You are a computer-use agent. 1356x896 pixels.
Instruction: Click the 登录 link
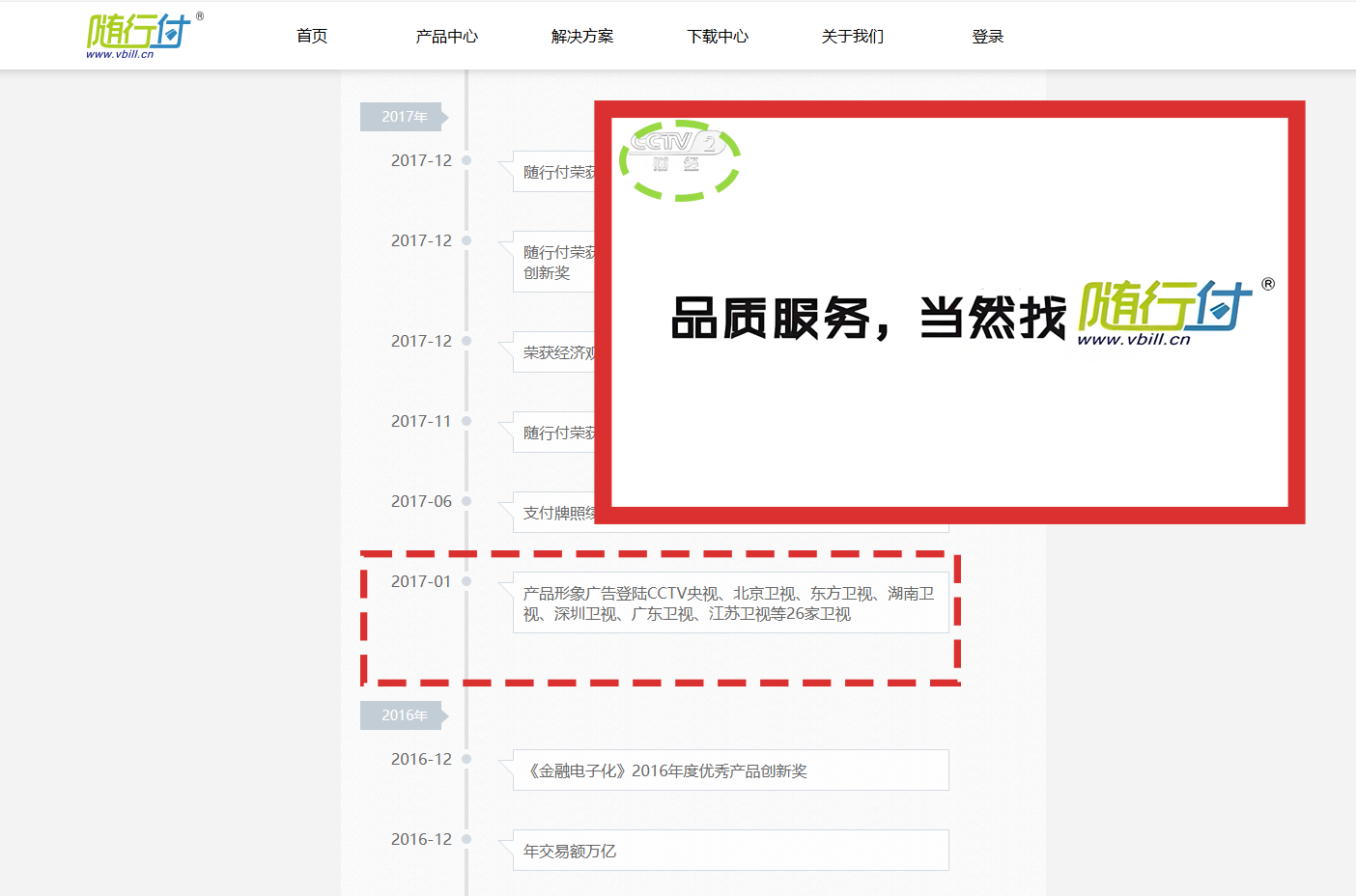pyautogui.click(x=988, y=37)
